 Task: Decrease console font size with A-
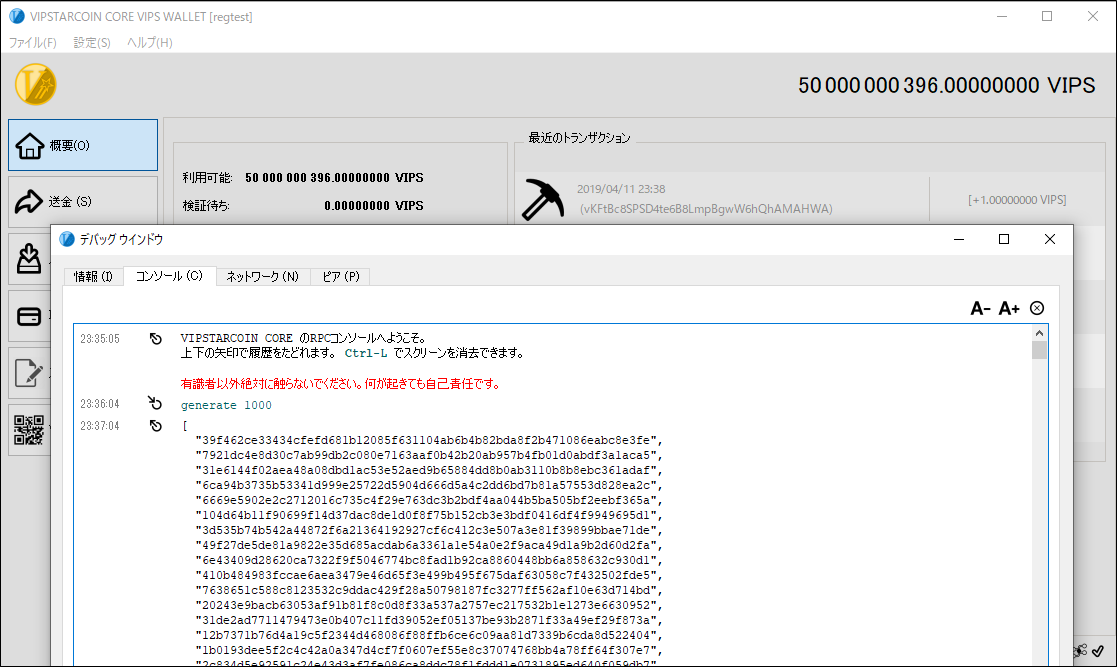(x=980, y=309)
